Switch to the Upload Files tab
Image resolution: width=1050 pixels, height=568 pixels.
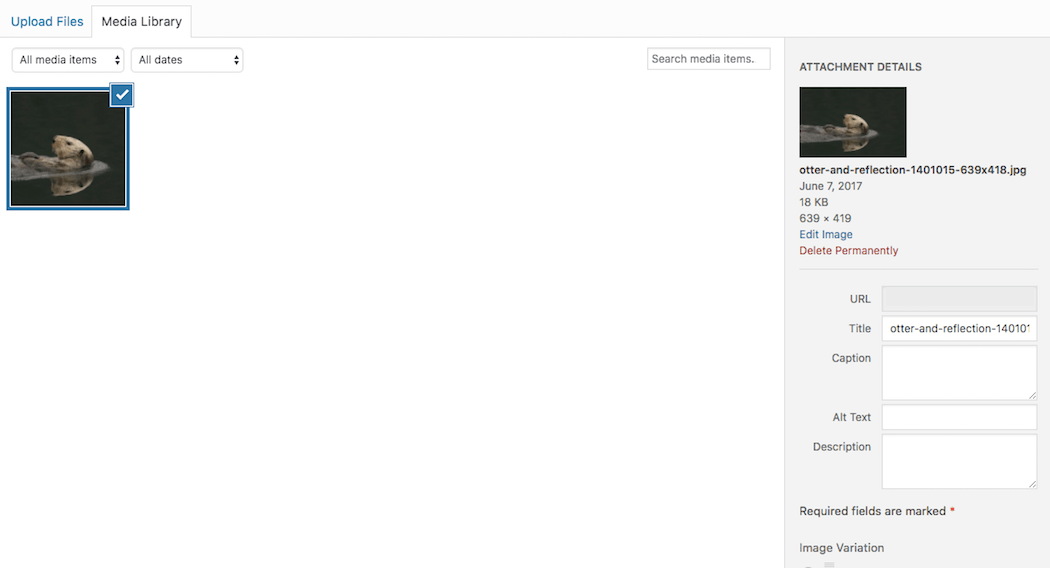tap(47, 21)
